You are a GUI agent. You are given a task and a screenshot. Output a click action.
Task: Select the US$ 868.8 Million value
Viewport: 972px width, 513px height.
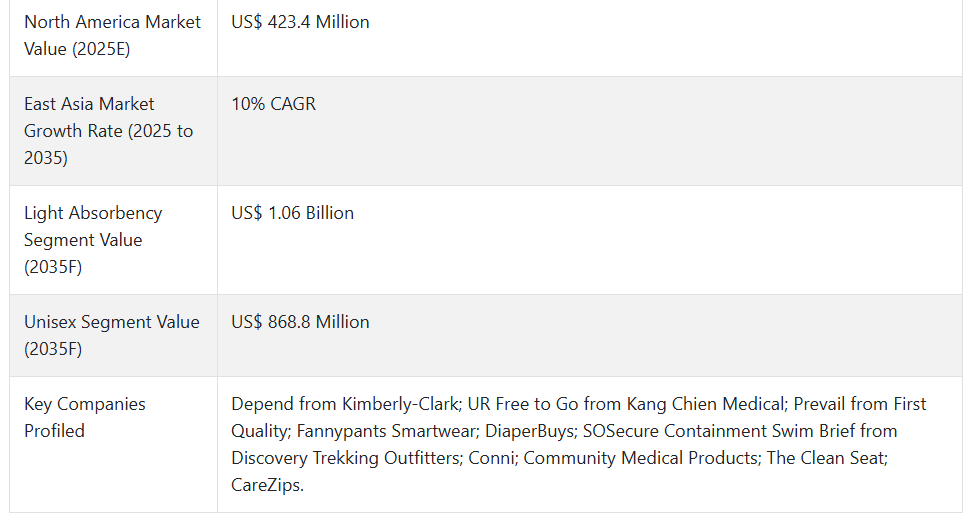[300, 322]
